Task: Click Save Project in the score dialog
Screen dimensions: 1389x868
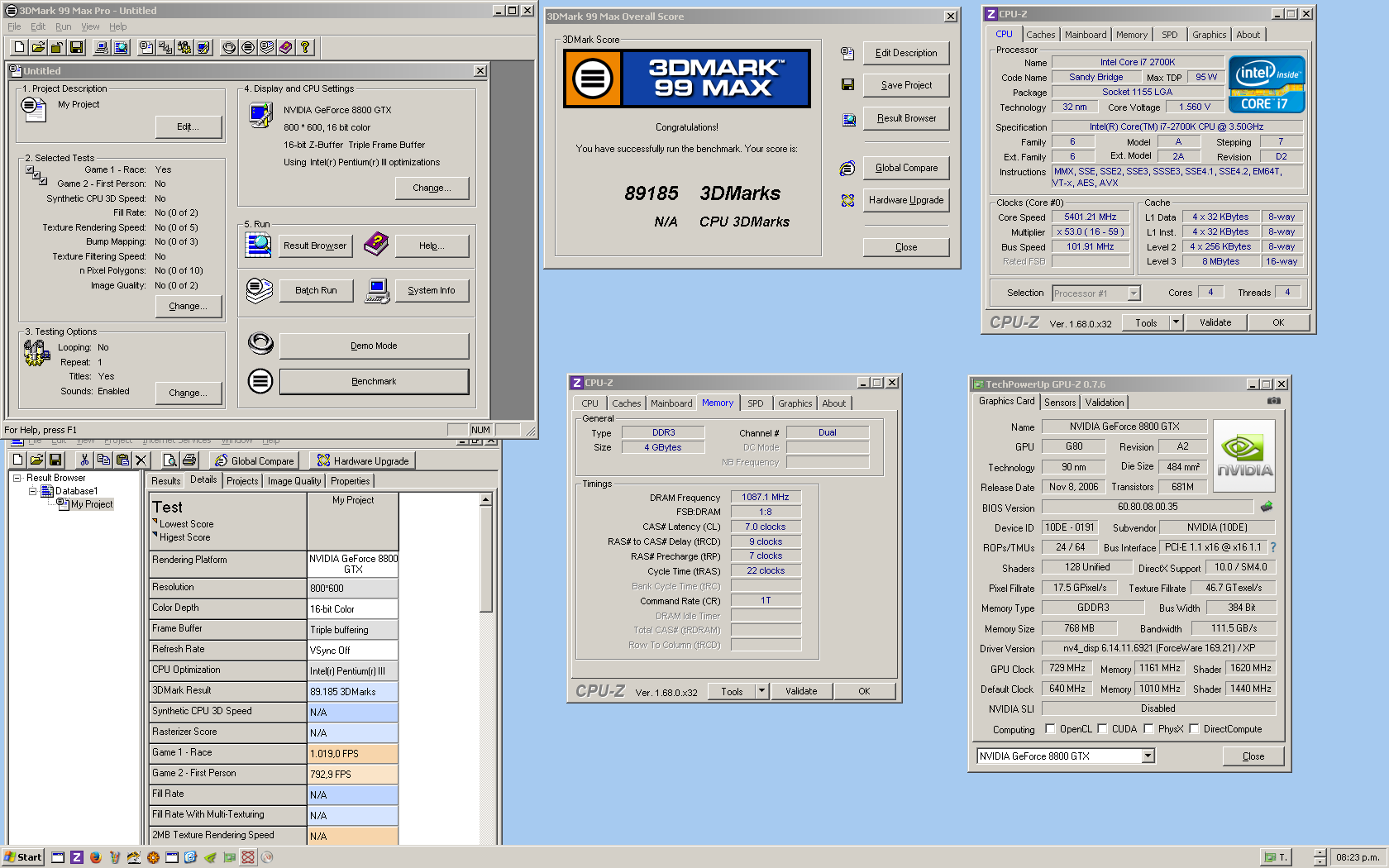Action: point(906,85)
